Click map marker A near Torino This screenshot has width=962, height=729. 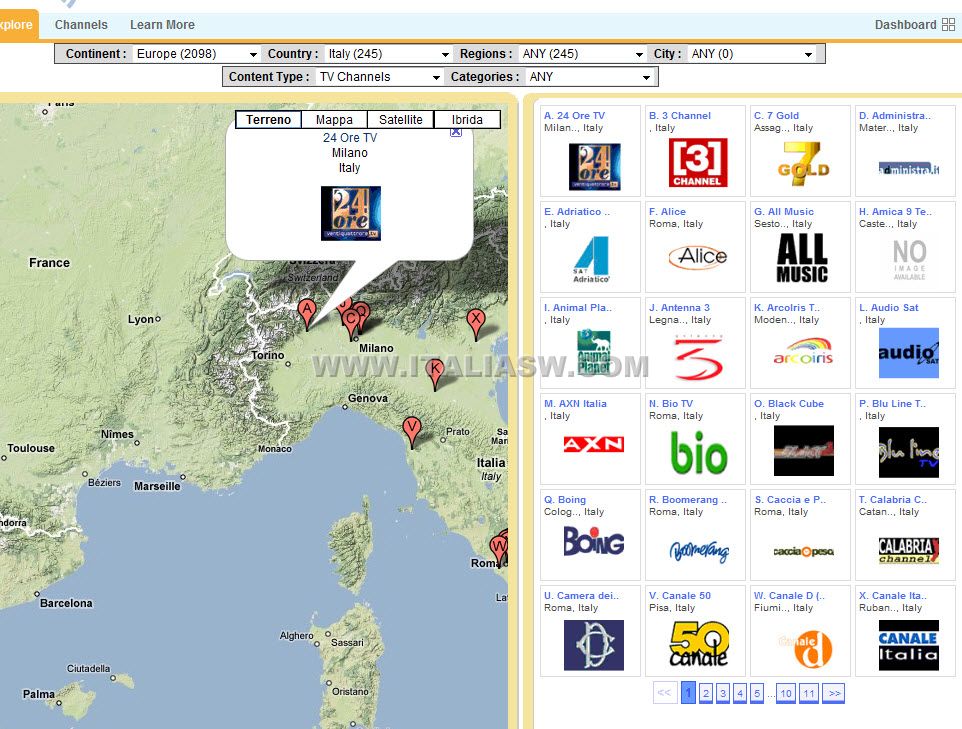pyautogui.click(x=307, y=312)
